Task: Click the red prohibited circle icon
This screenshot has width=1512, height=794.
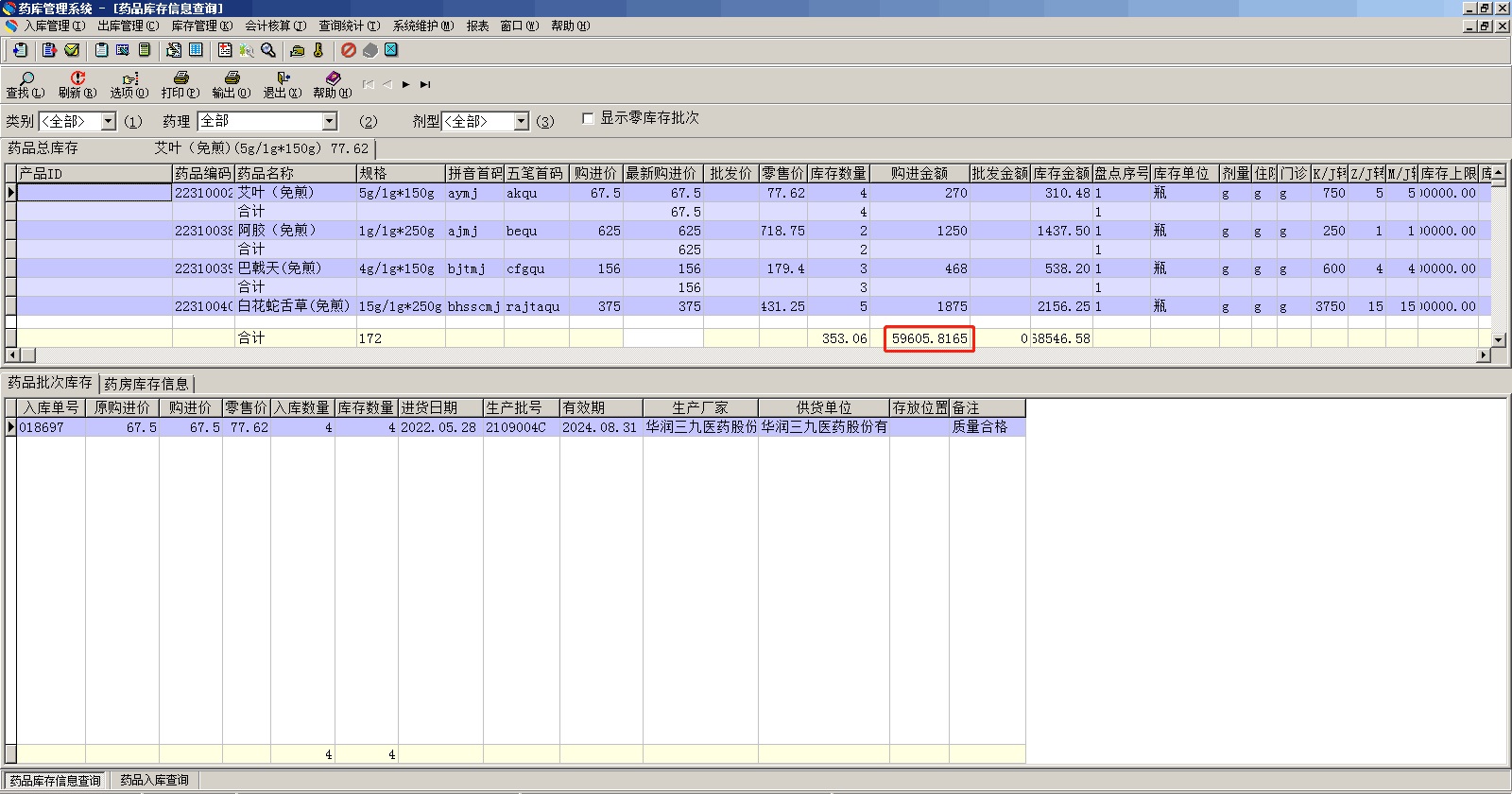Action: click(349, 50)
